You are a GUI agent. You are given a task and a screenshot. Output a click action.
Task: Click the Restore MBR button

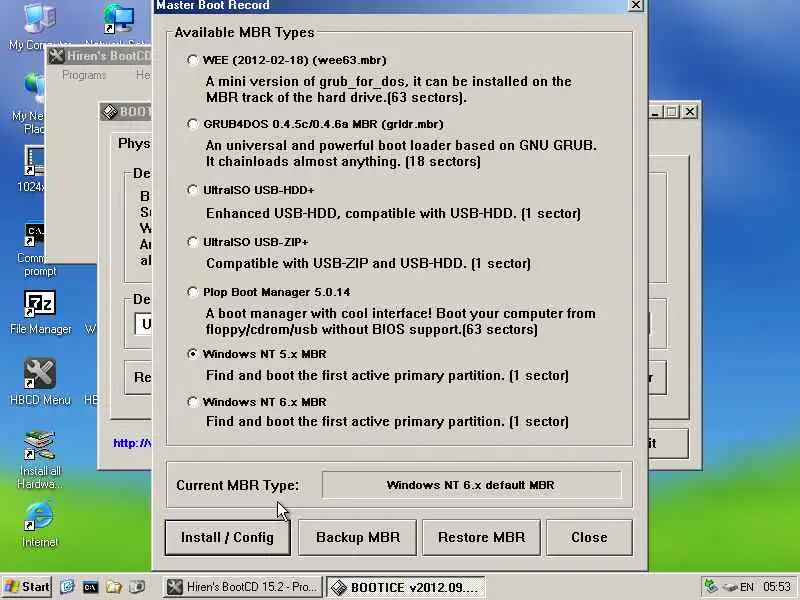pos(481,537)
